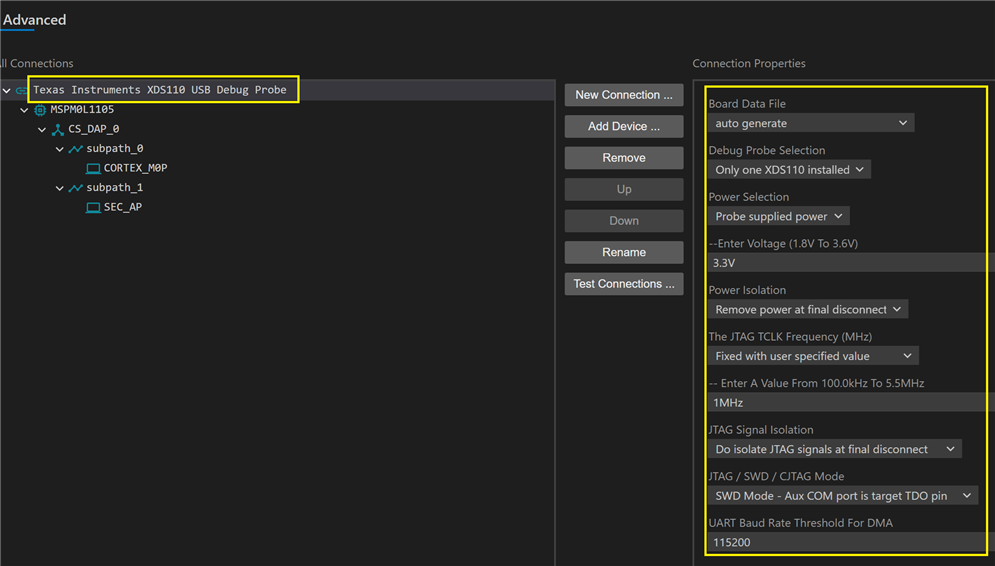Image resolution: width=995 pixels, height=566 pixels.
Task: Open the Power Isolation dropdown
Action: [x=808, y=310]
